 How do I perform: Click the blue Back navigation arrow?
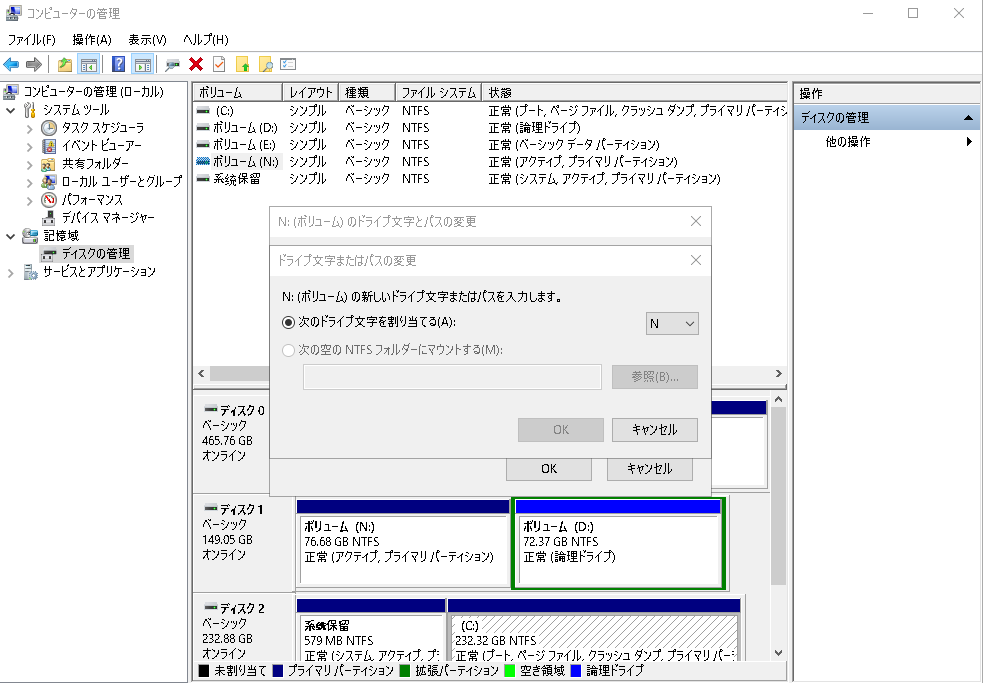click(11, 64)
